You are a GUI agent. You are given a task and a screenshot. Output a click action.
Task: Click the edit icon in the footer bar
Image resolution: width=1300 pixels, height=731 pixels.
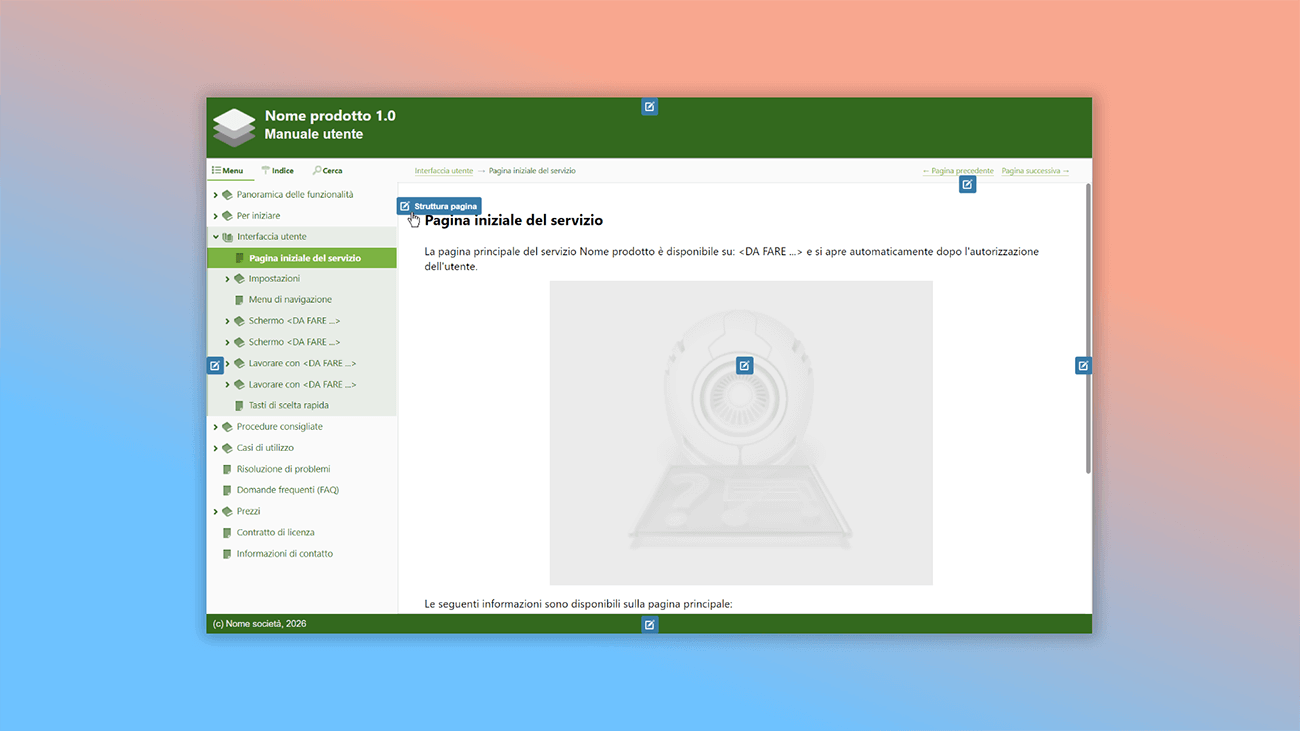(x=650, y=624)
